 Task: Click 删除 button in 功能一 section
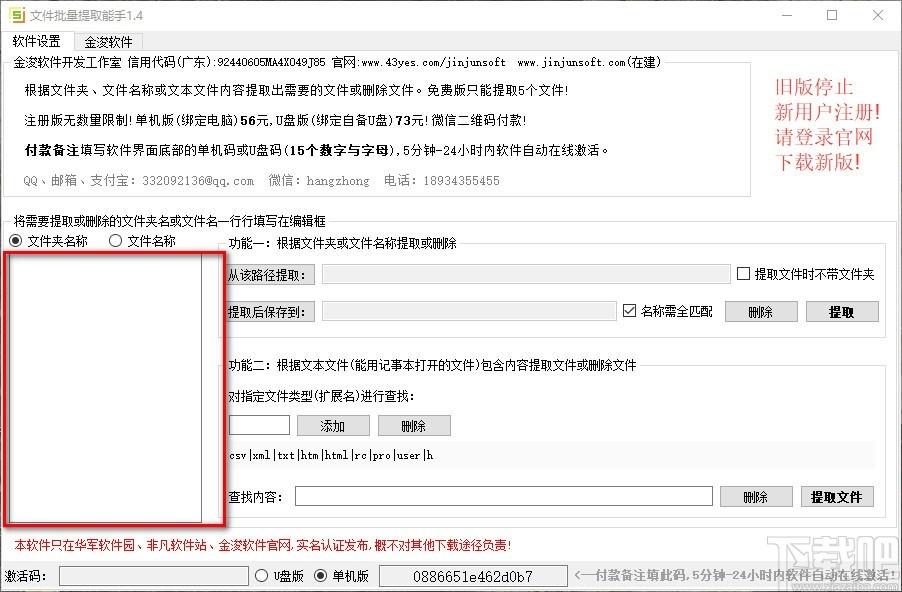click(761, 312)
